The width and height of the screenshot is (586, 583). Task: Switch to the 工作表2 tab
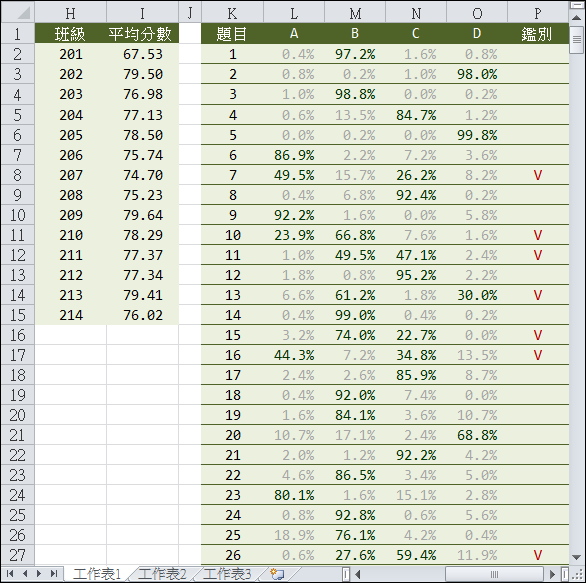[x=162, y=574]
